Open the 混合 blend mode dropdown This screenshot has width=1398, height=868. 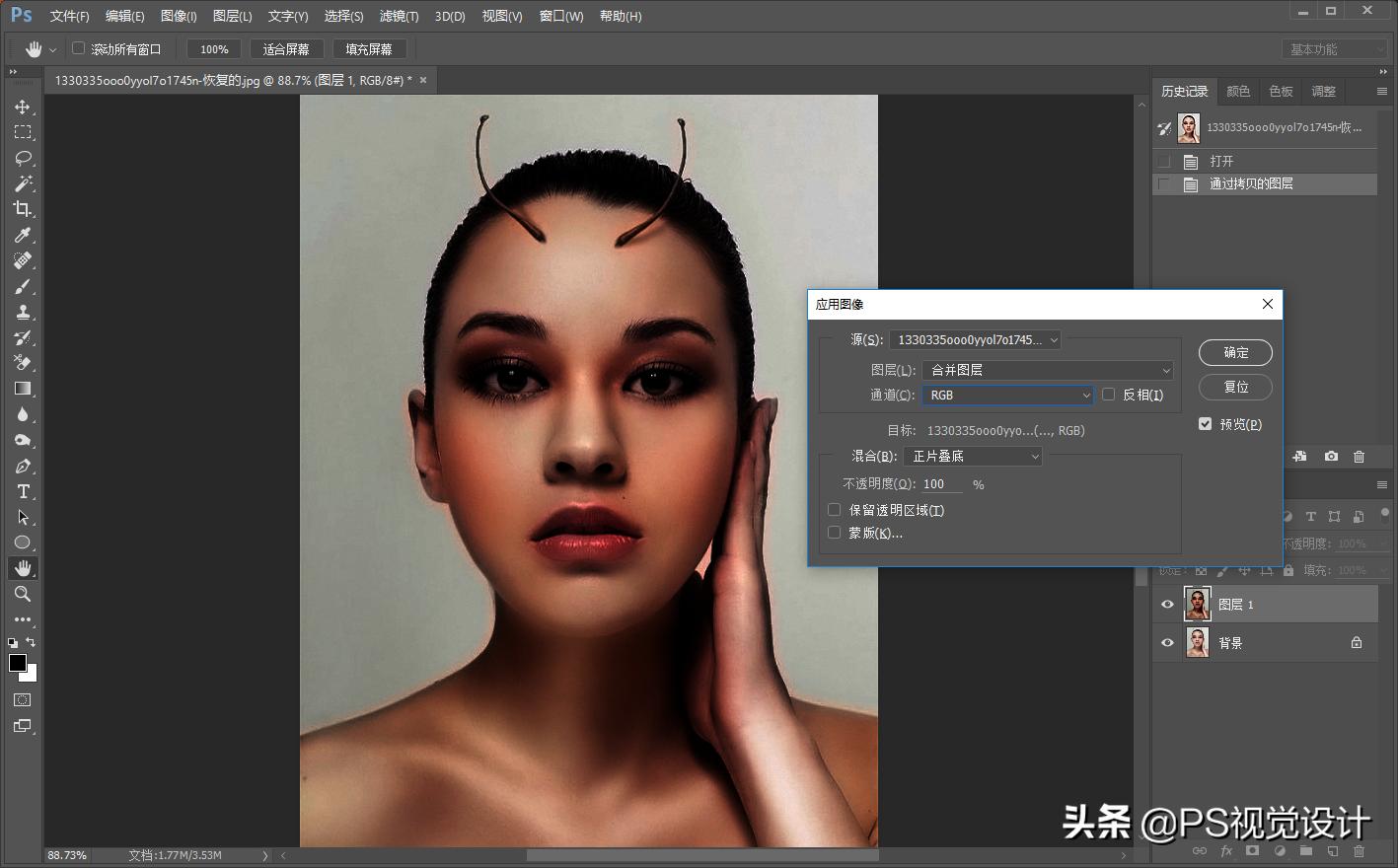pos(974,456)
